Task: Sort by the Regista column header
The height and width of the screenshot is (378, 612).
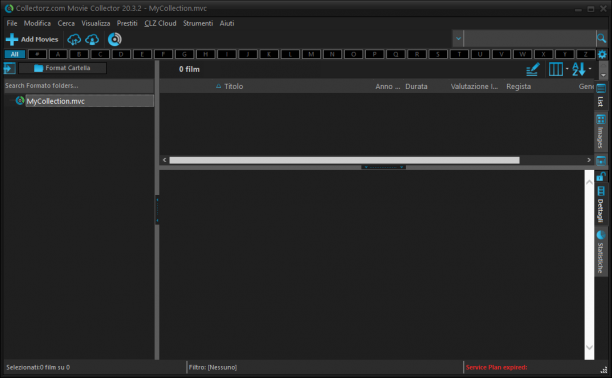Action: 518,86
